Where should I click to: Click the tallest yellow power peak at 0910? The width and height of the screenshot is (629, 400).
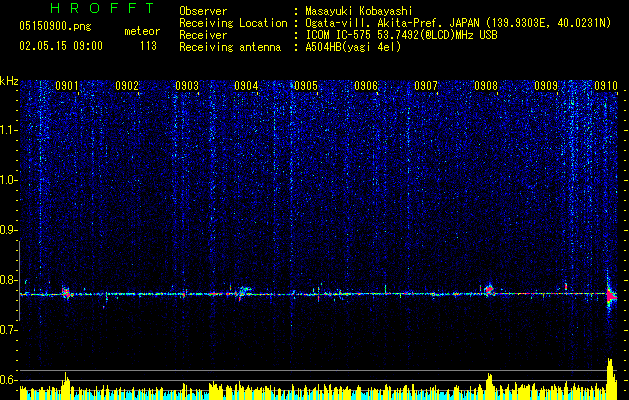pyautogui.click(x=611, y=379)
